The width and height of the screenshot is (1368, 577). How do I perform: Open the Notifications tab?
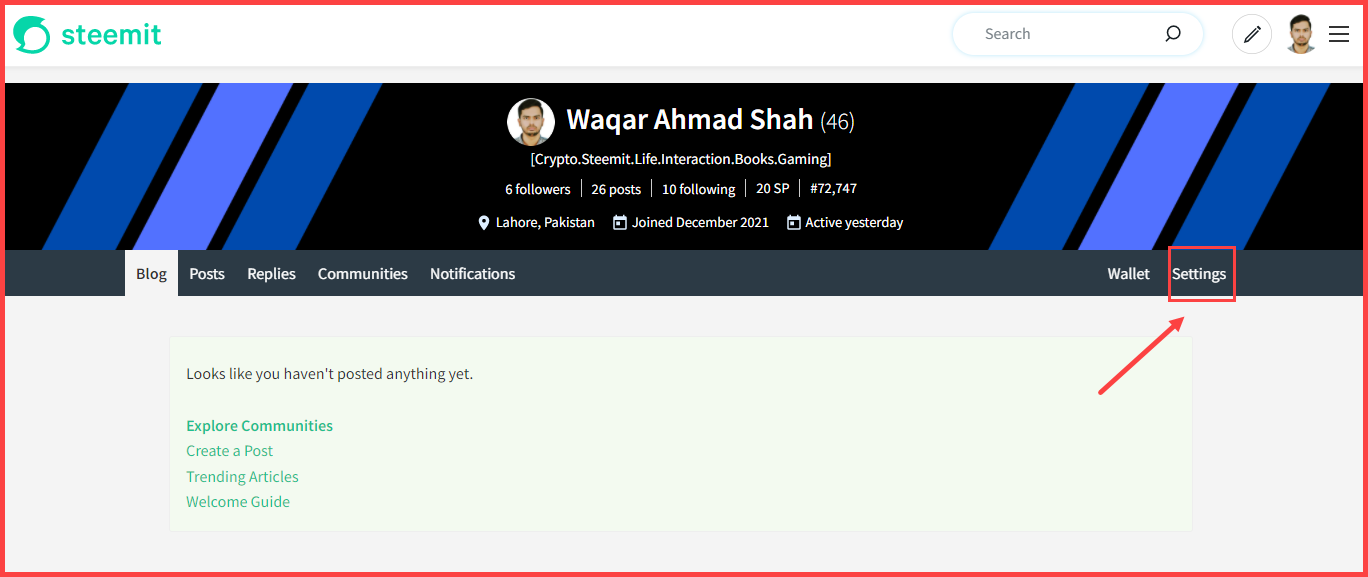(473, 274)
